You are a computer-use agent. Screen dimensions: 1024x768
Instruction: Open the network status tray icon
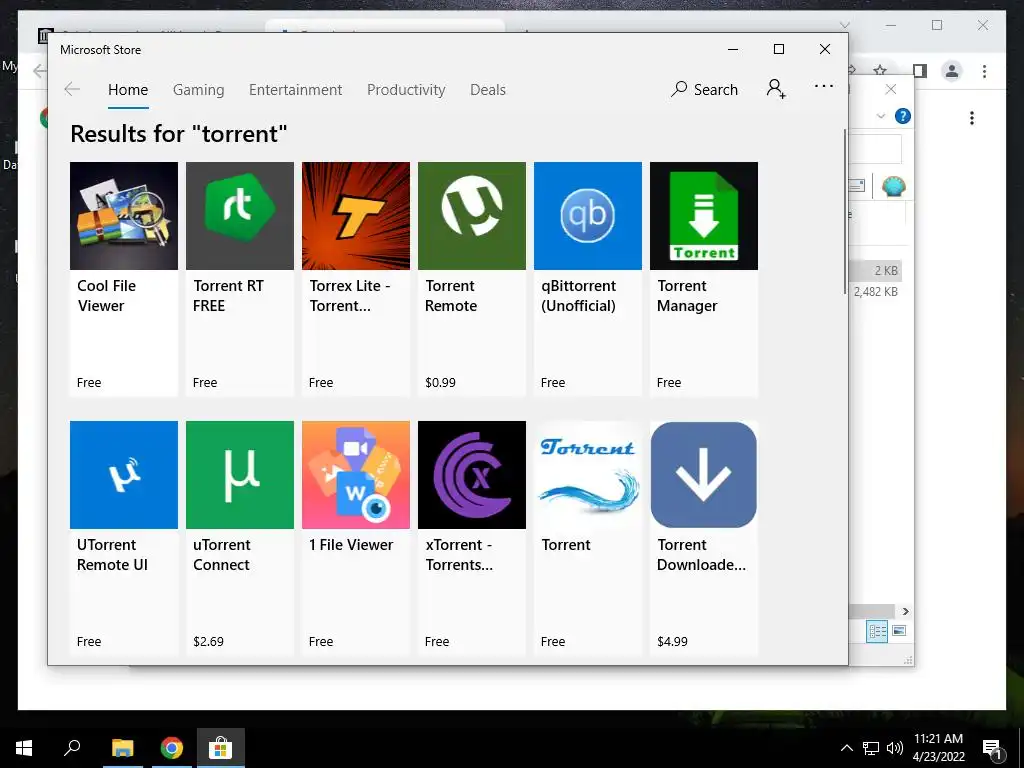click(871, 748)
